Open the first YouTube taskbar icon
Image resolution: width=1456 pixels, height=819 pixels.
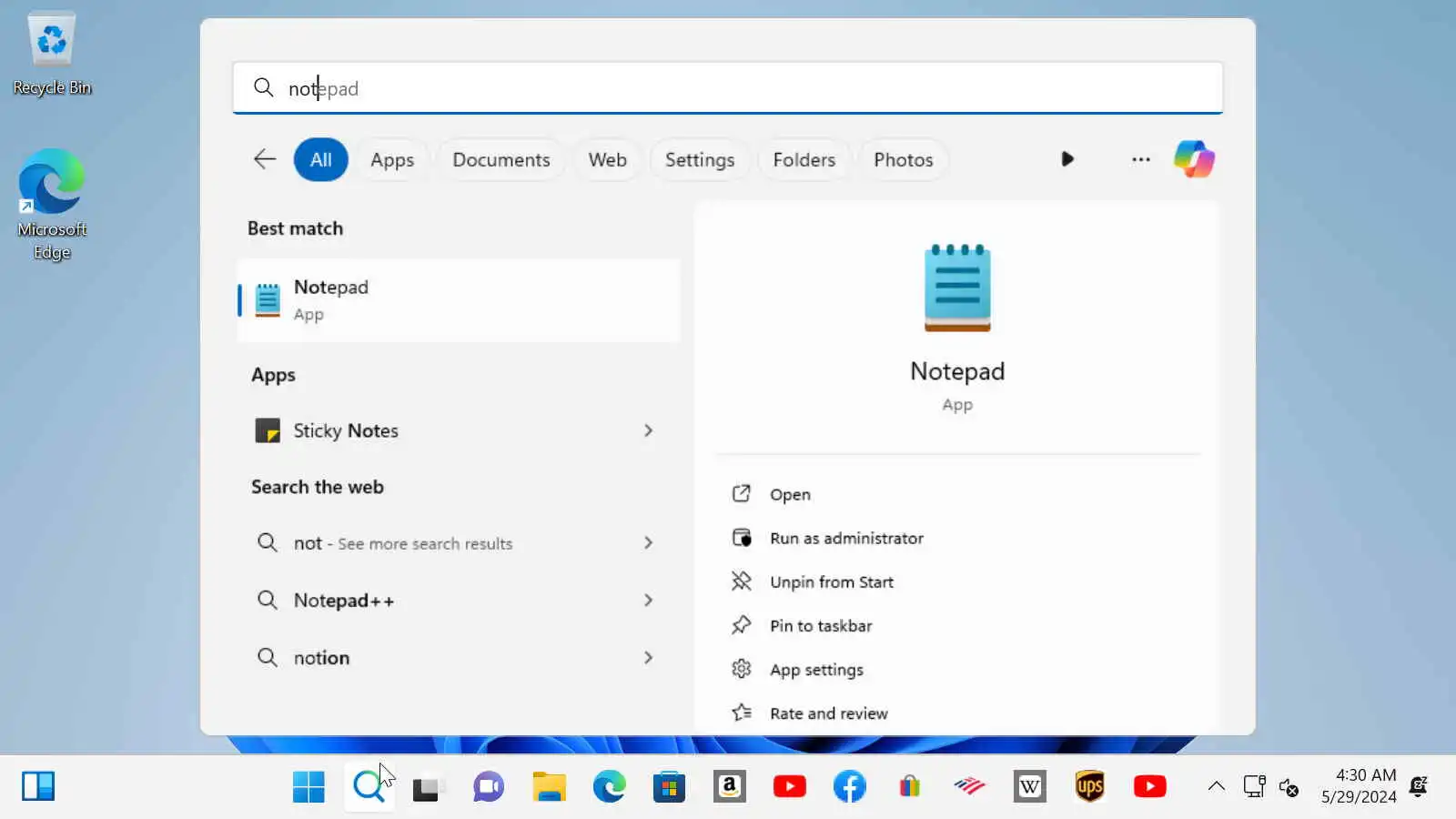[x=789, y=786]
